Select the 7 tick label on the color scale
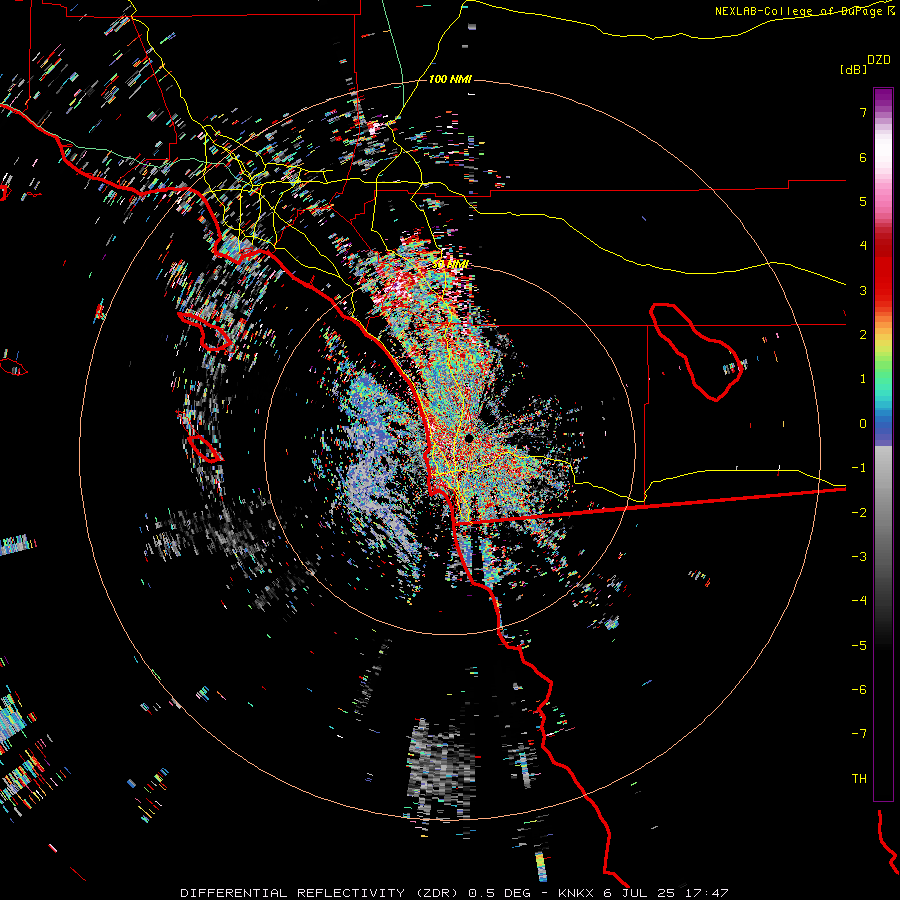The image size is (900, 900). click(x=863, y=112)
